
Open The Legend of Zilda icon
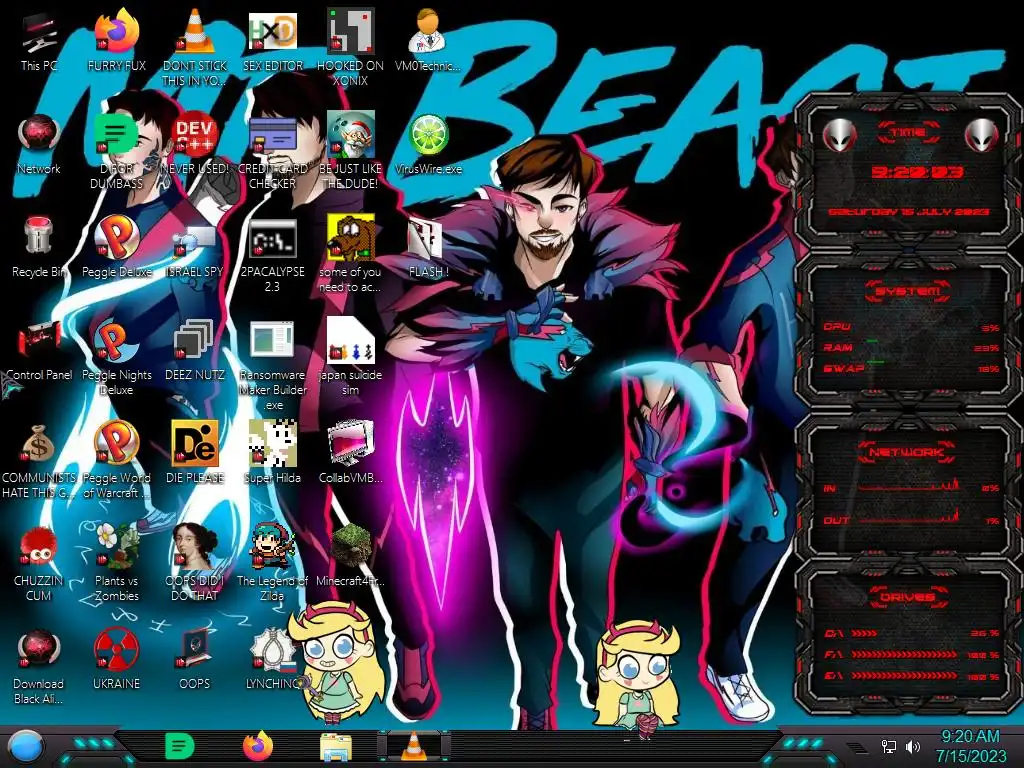coord(273,562)
